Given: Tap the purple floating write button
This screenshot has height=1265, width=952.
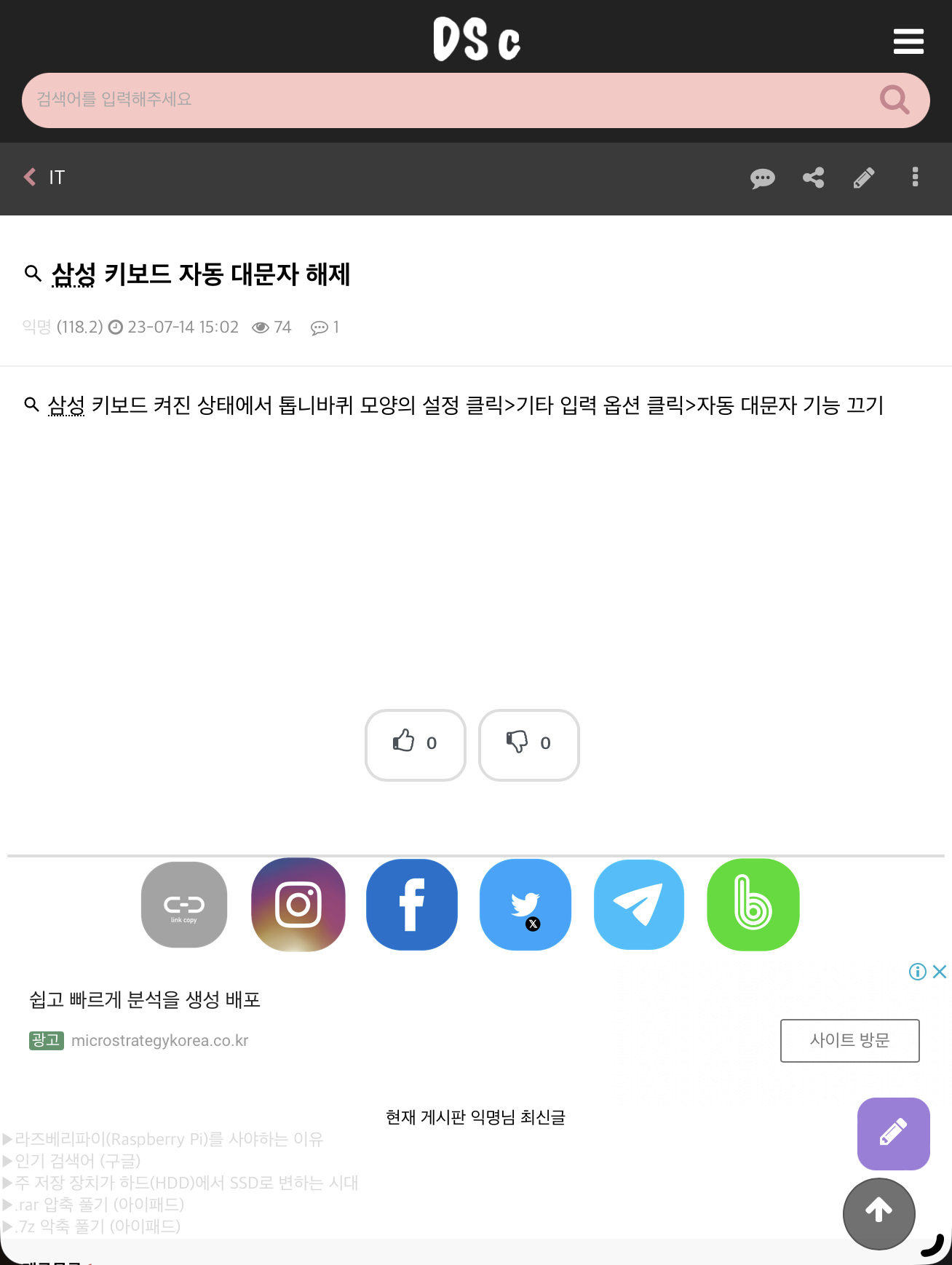Looking at the screenshot, I should click(x=894, y=1133).
